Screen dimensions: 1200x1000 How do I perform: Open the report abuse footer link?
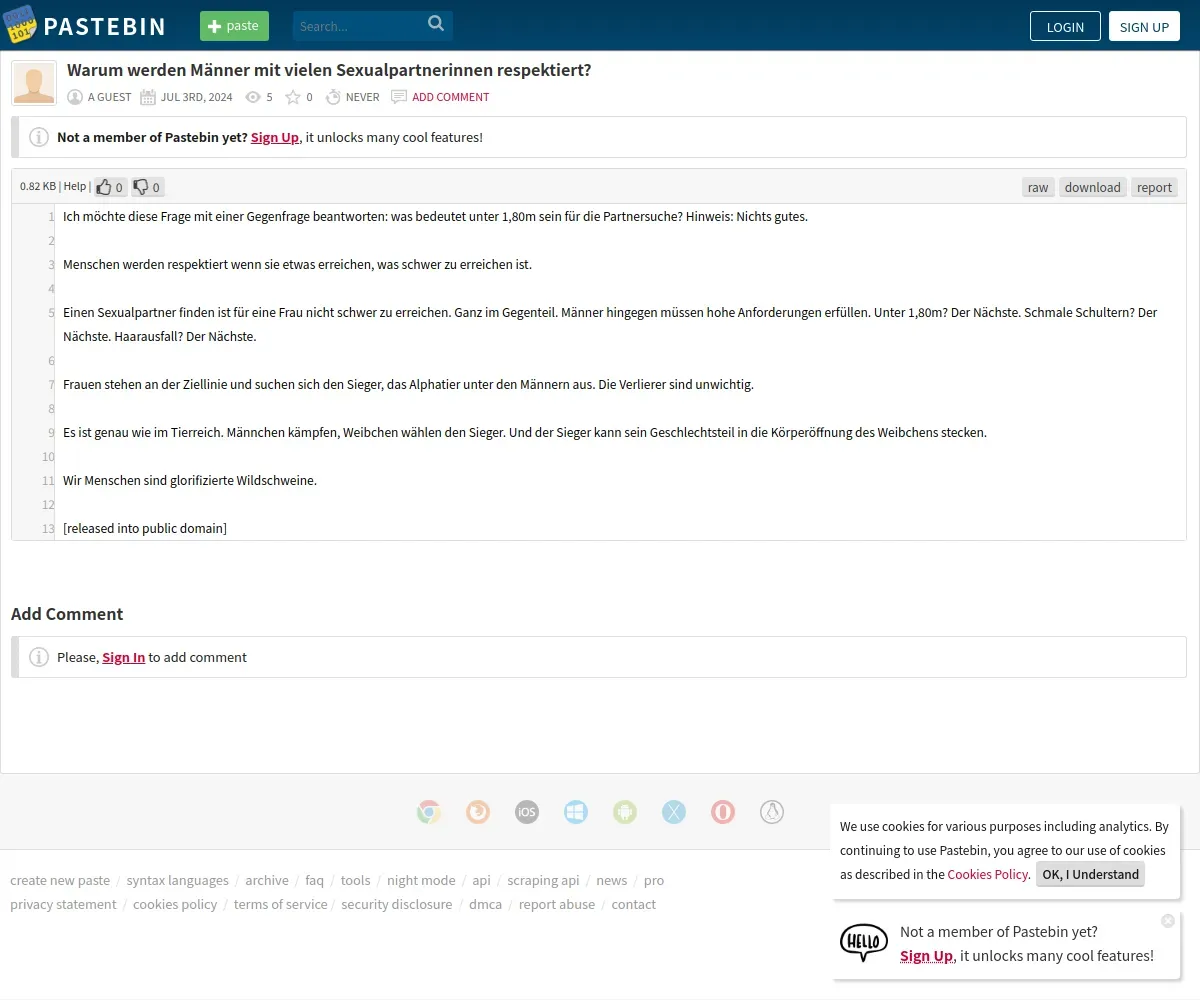[557, 904]
